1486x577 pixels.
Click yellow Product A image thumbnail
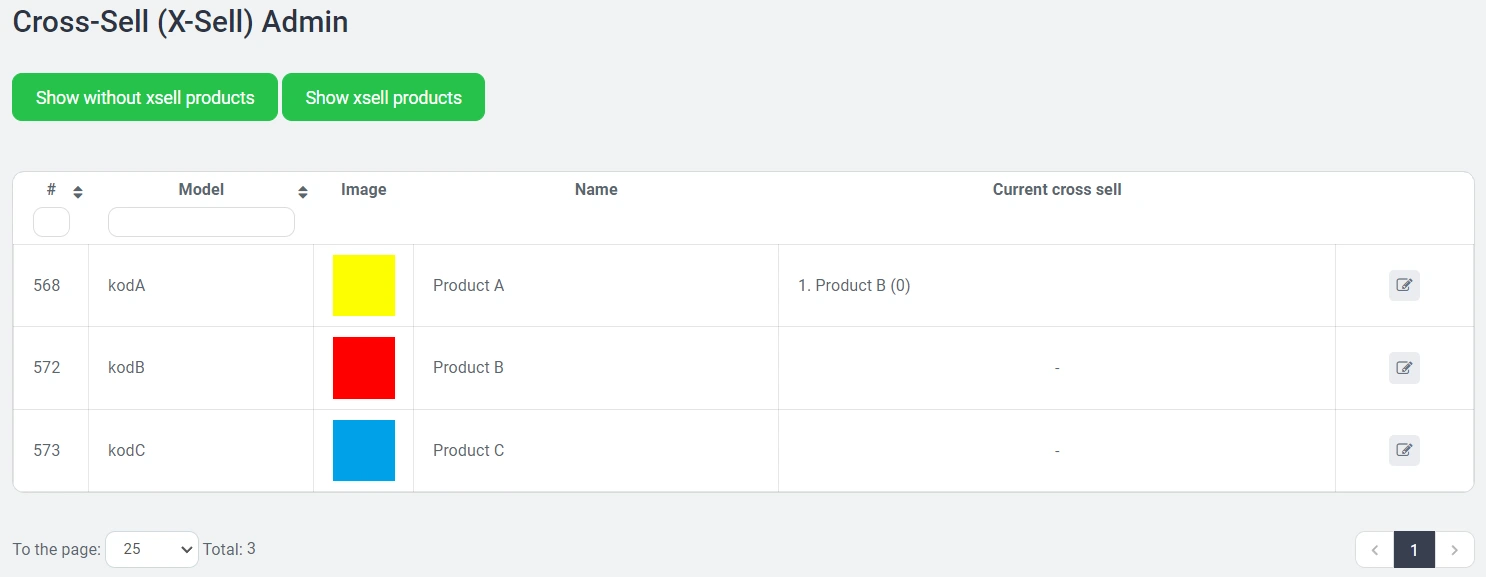(x=364, y=285)
